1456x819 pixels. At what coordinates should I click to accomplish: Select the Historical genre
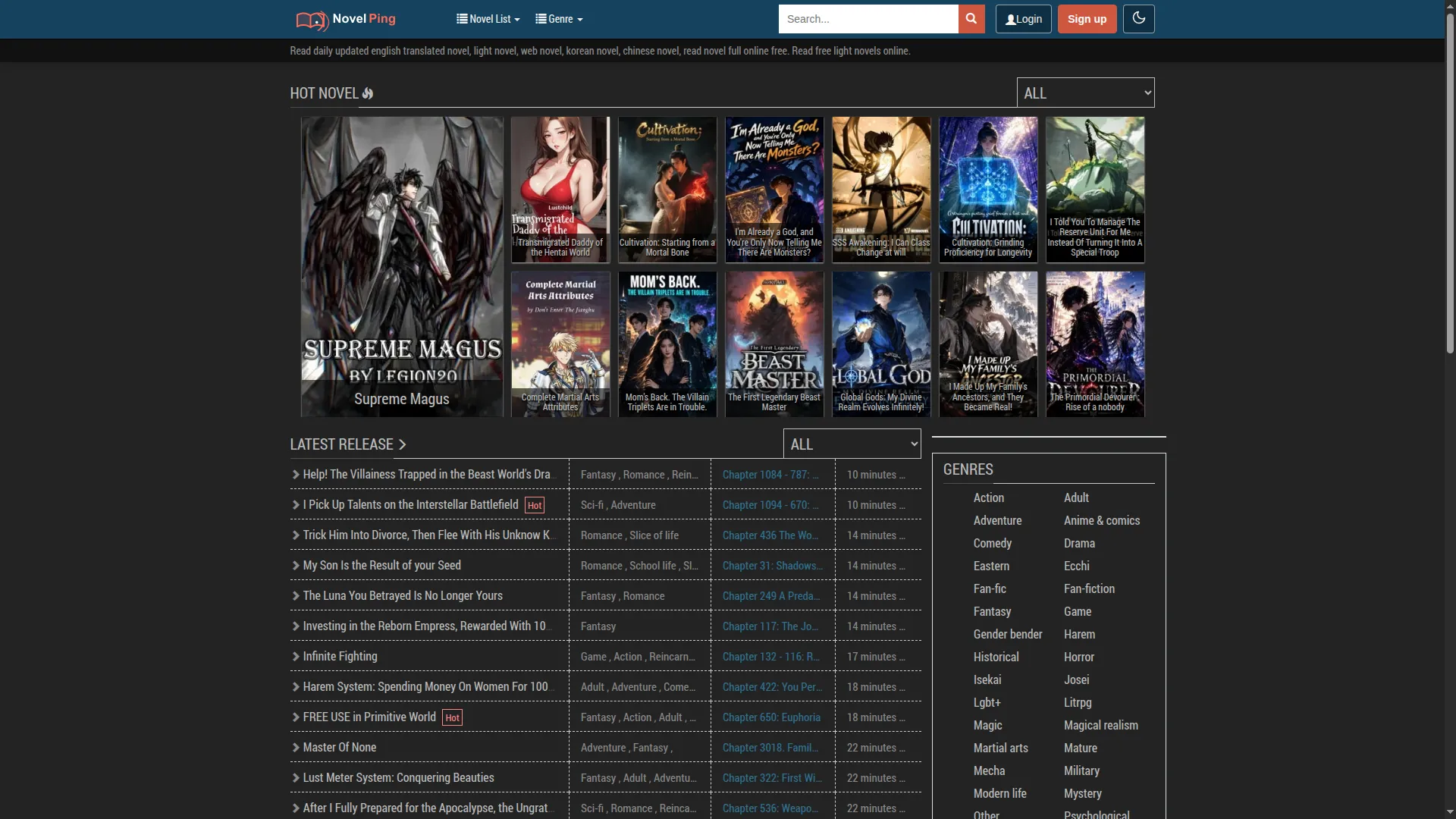tap(996, 657)
